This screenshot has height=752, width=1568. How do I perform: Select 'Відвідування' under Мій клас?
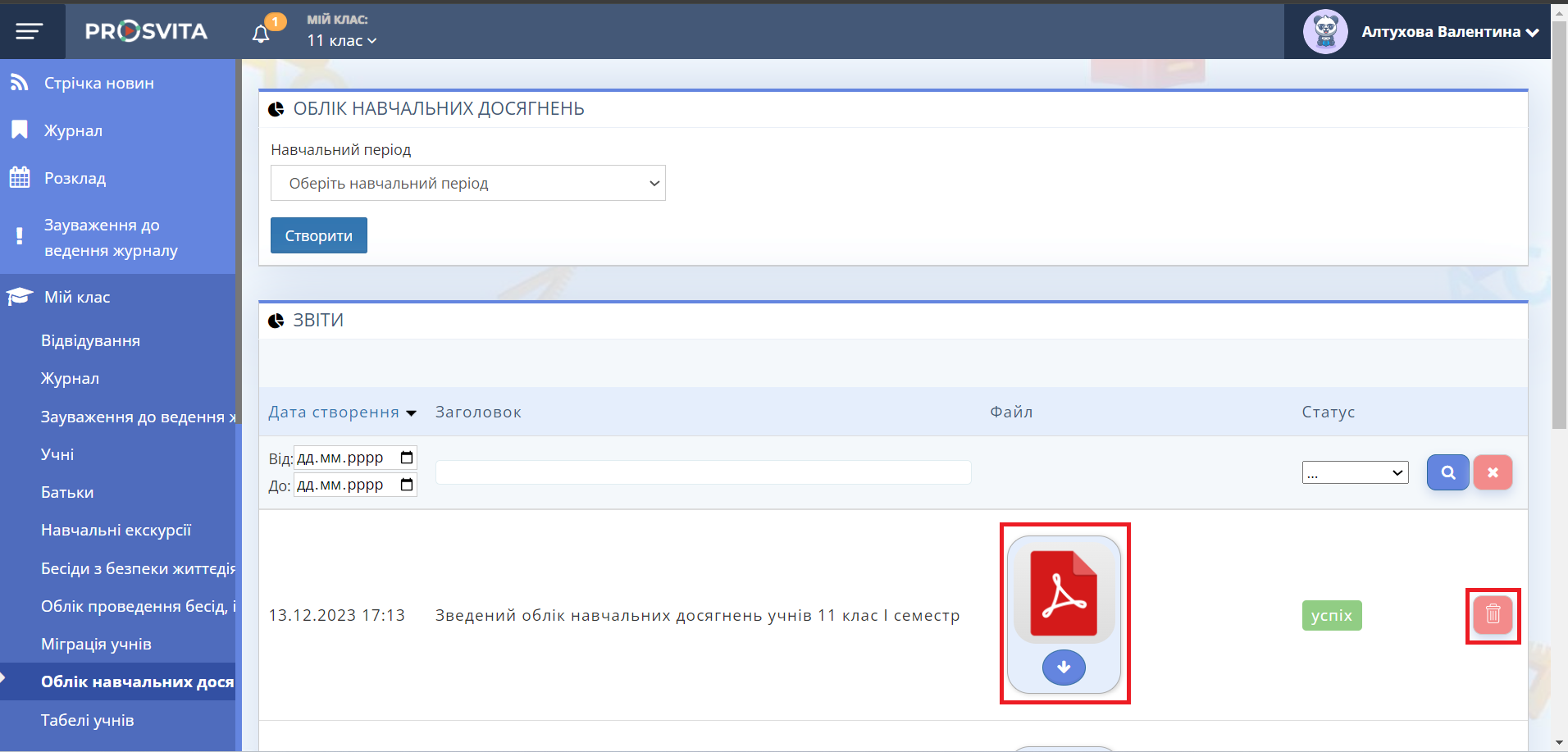90,340
